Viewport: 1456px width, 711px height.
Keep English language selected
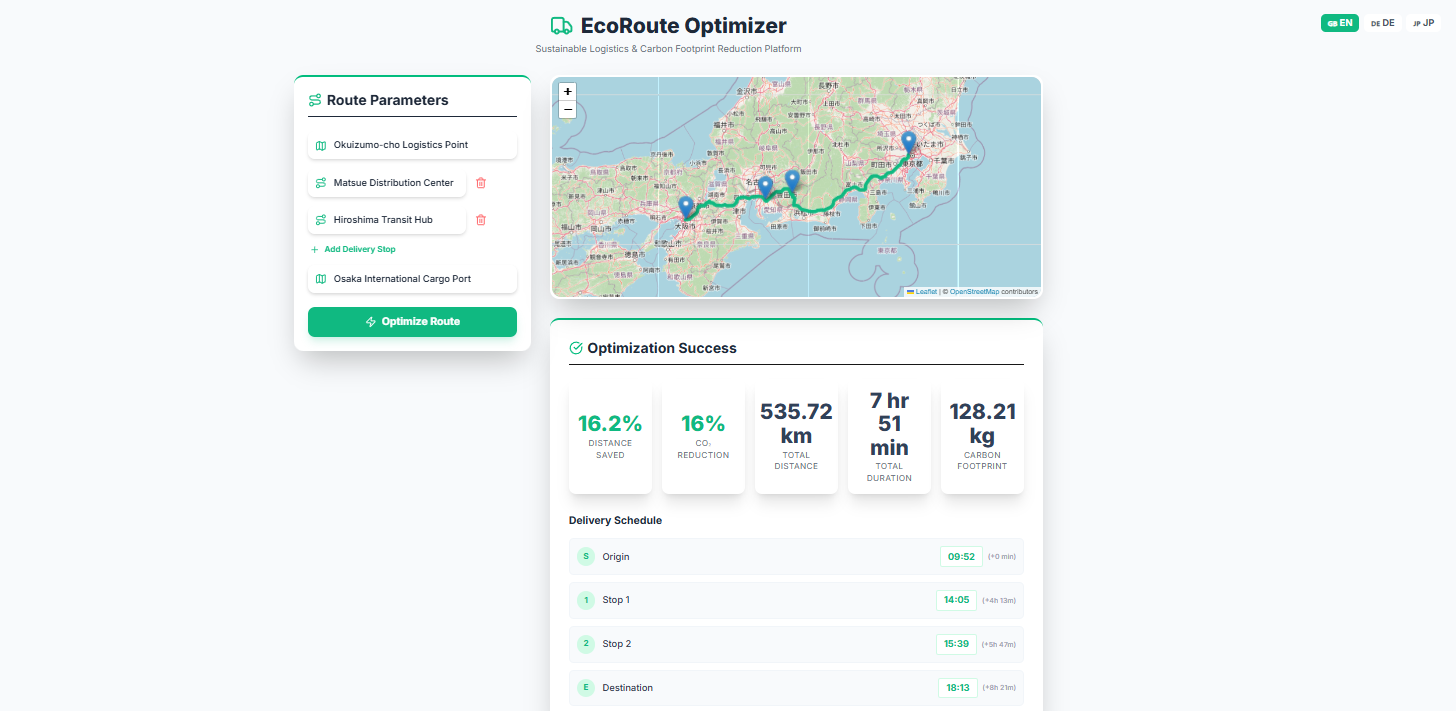coord(1339,22)
